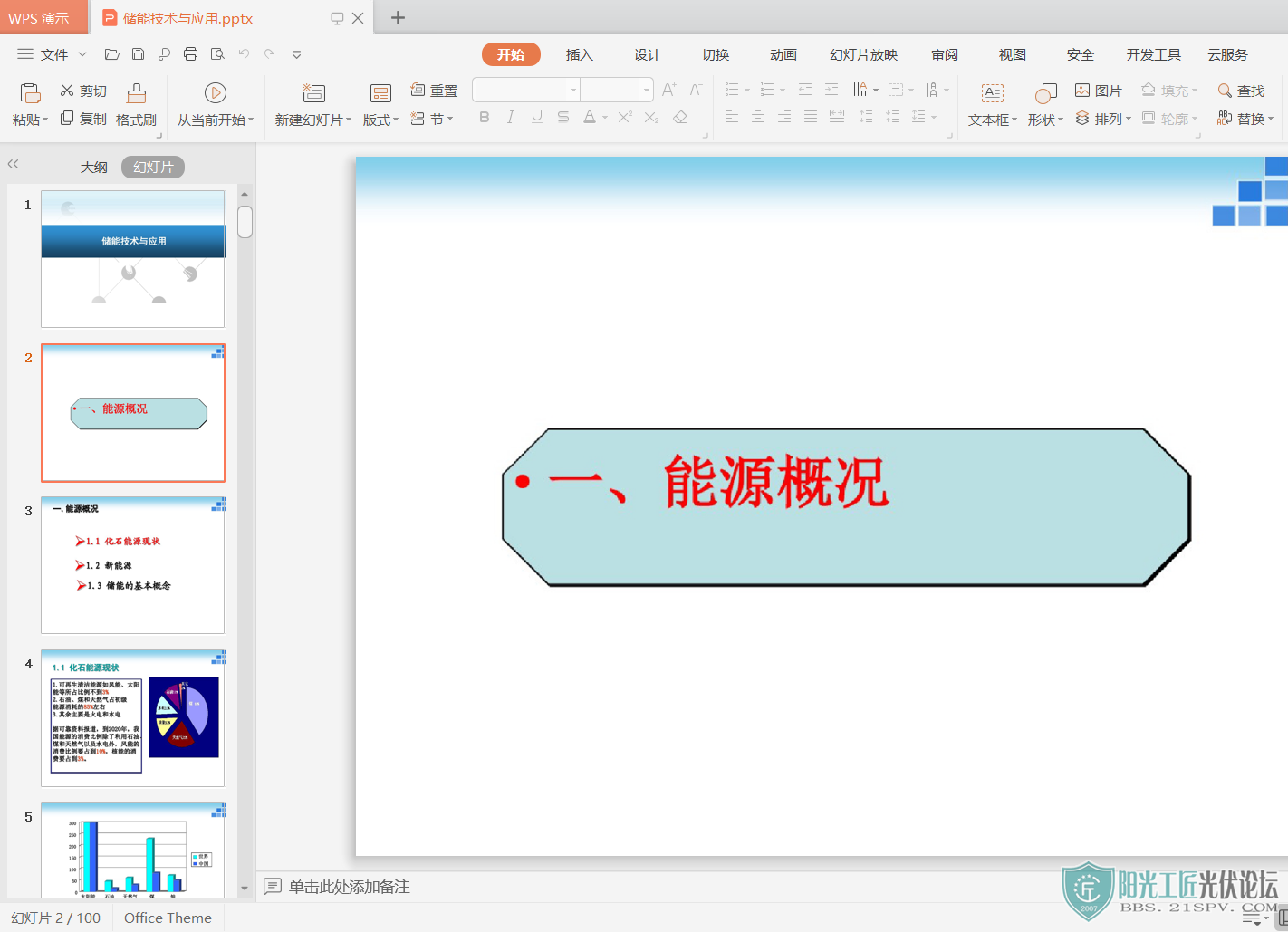
Task: Click the Print Preview icon
Action: tap(217, 54)
